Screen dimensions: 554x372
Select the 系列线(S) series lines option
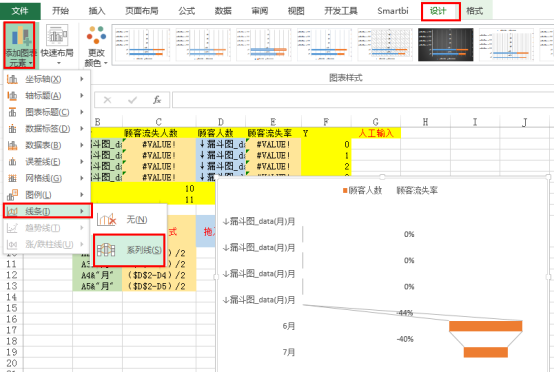point(129,250)
